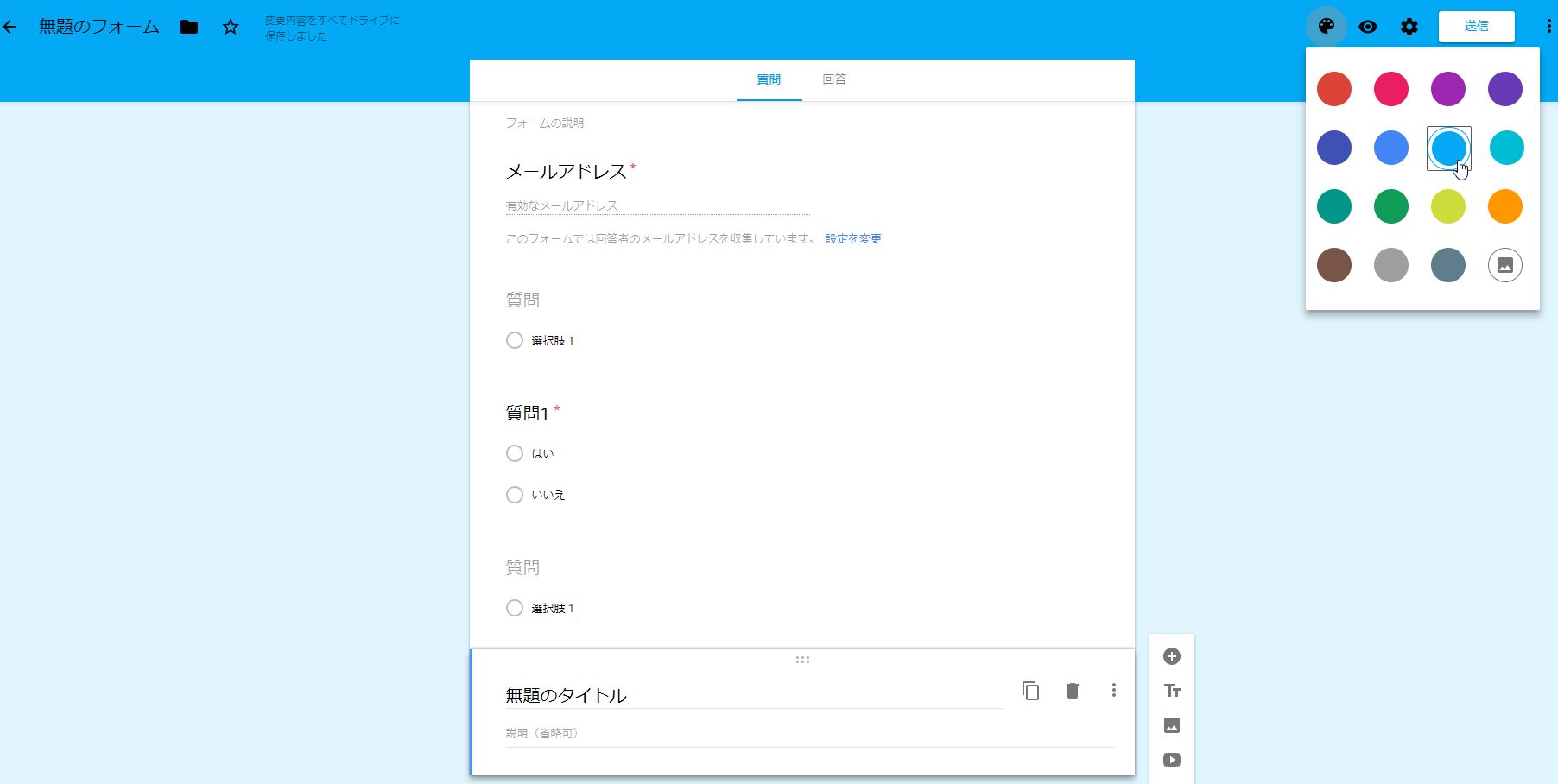The height and width of the screenshot is (784, 1558).
Task: Select the lower 選択肢 1 radio option
Action: [x=515, y=608]
